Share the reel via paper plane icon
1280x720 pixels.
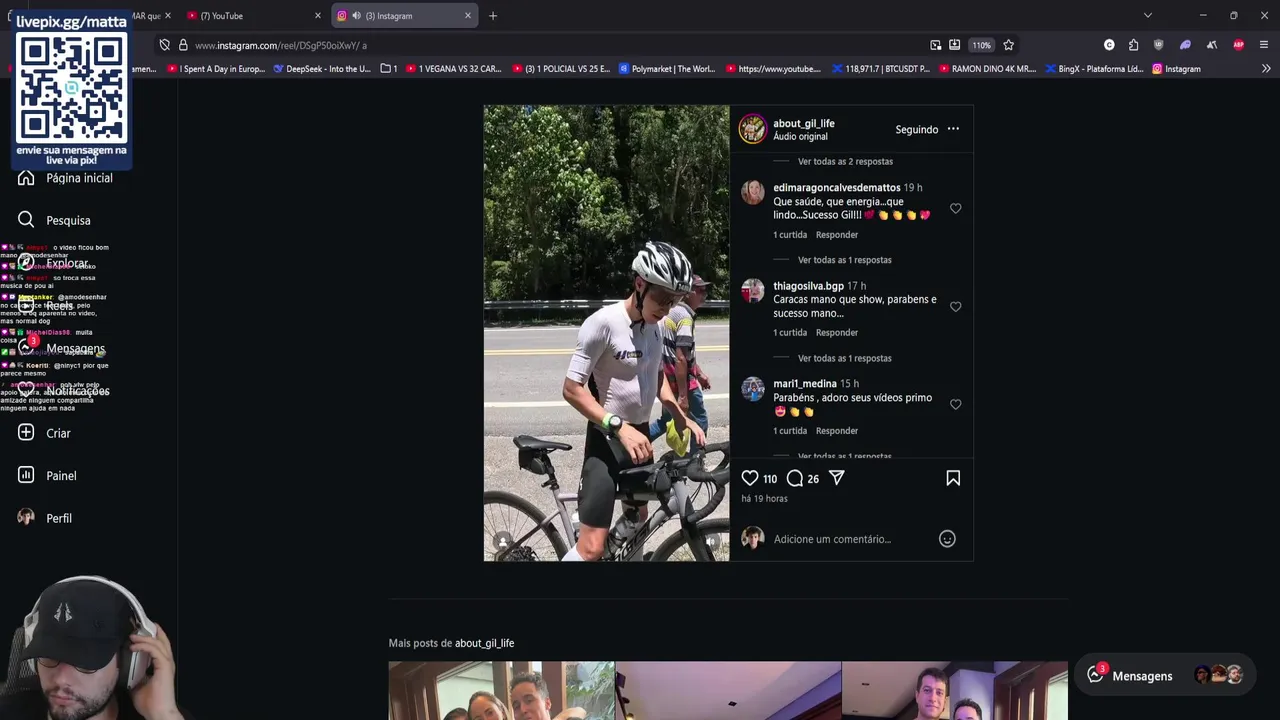[837, 478]
